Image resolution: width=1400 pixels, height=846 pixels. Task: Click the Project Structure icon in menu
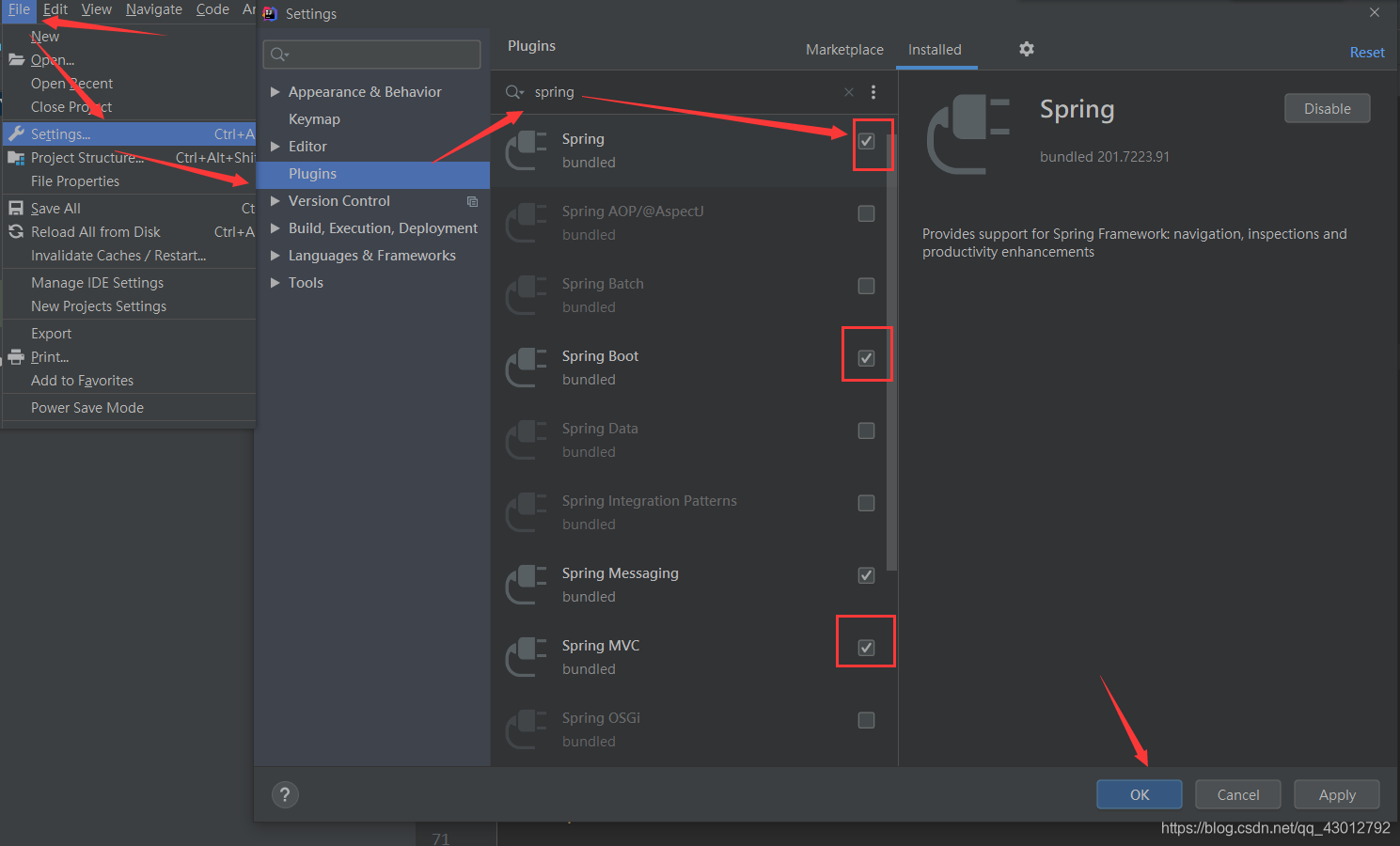click(16, 157)
